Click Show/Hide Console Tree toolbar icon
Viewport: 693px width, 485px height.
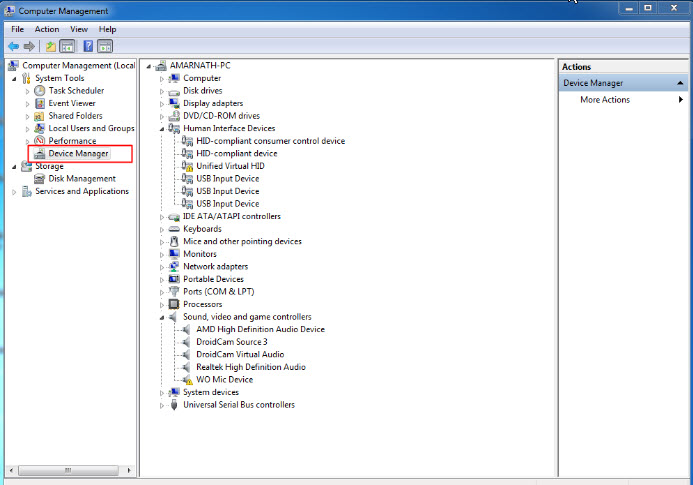pyautogui.click(x=67, y=46)
